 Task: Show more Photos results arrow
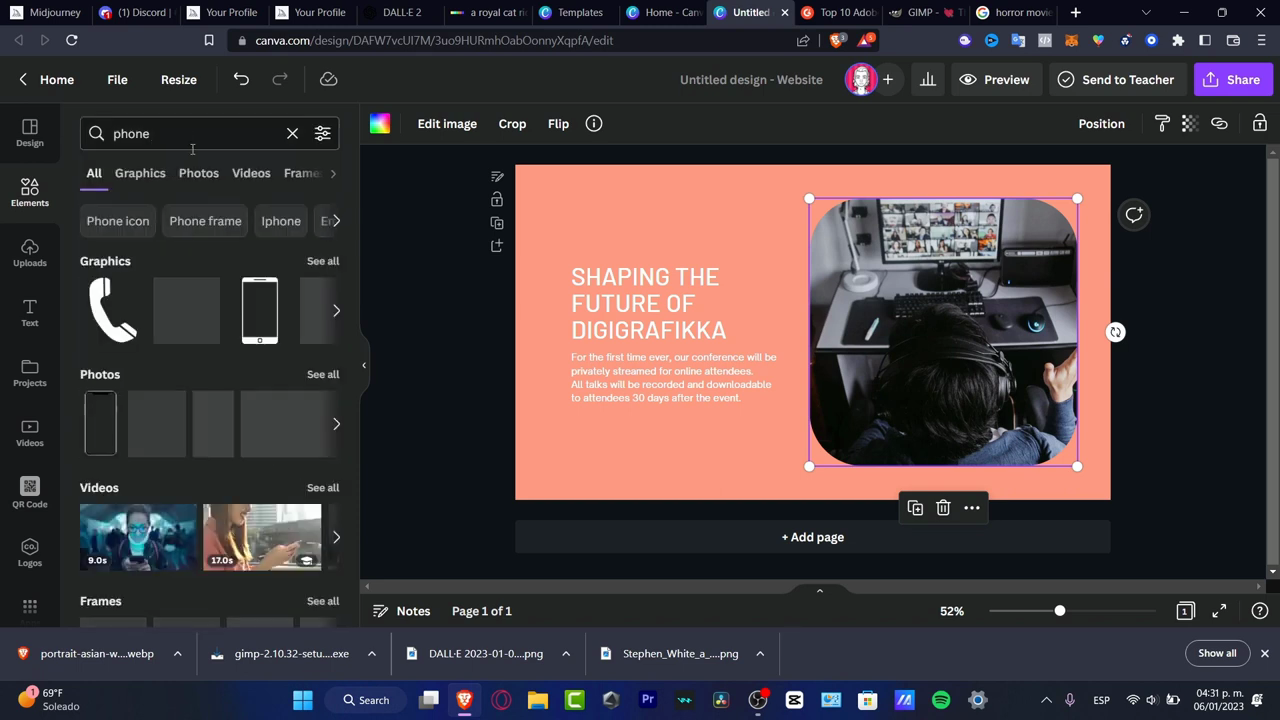336,424
